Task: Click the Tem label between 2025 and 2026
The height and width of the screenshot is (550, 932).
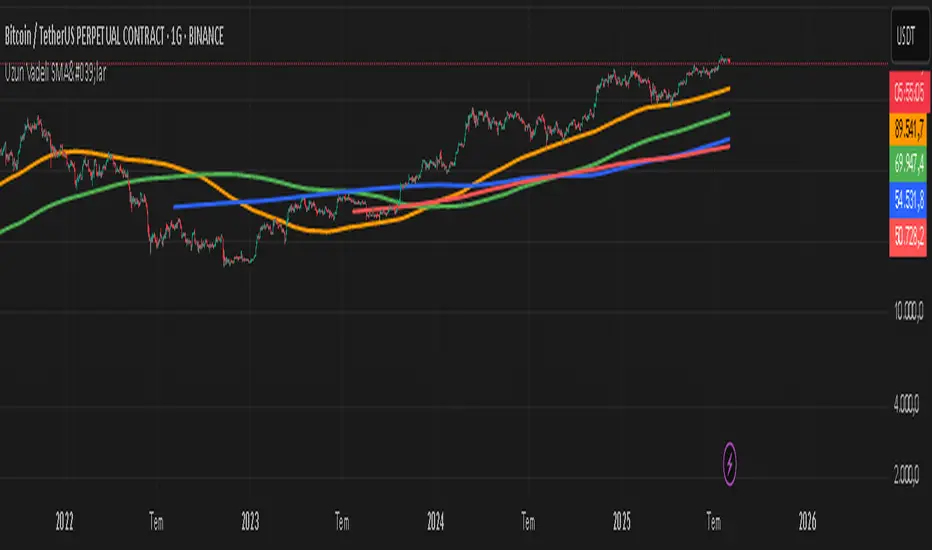Action: tap(713, 522)
